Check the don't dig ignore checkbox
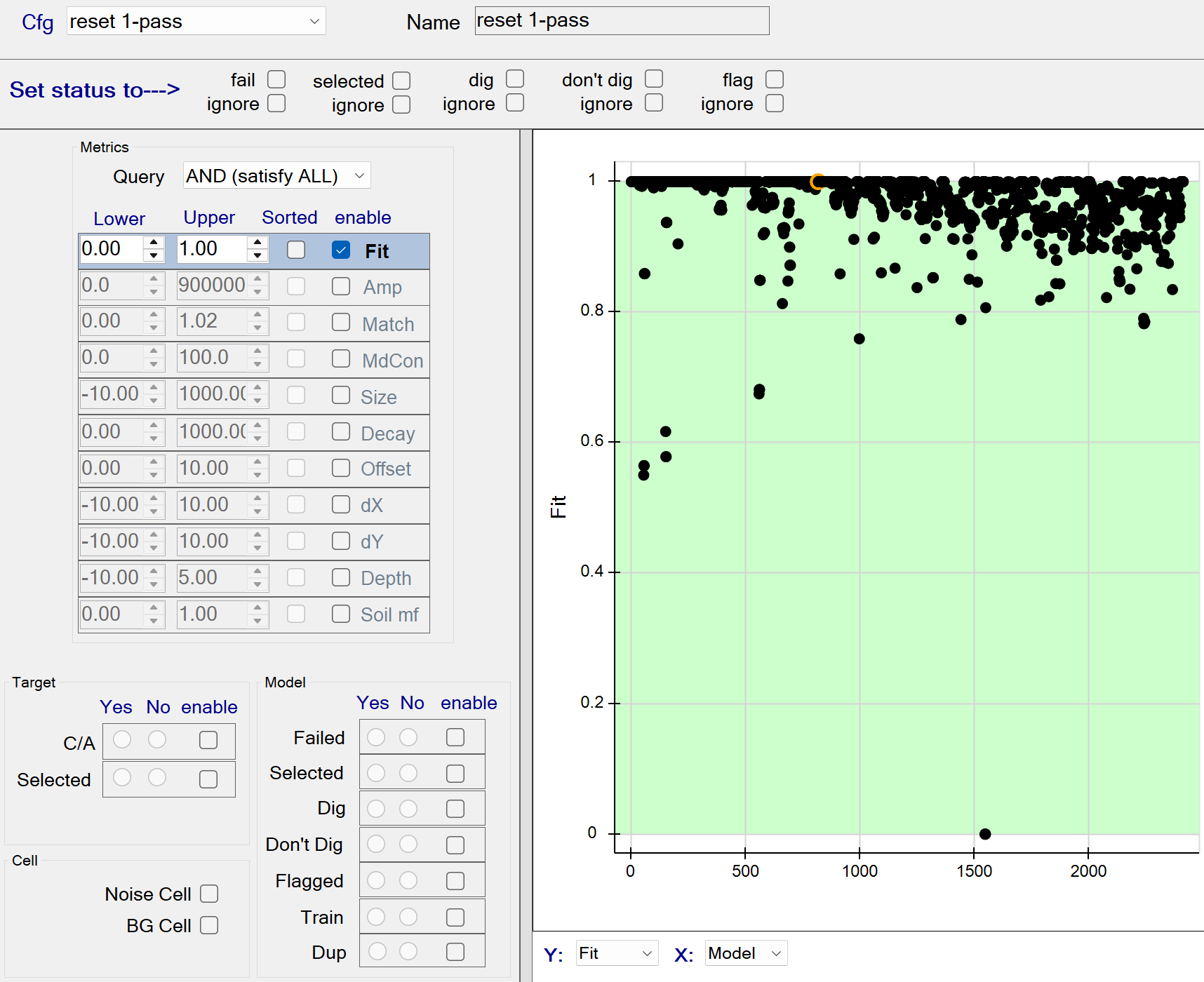 654,103
